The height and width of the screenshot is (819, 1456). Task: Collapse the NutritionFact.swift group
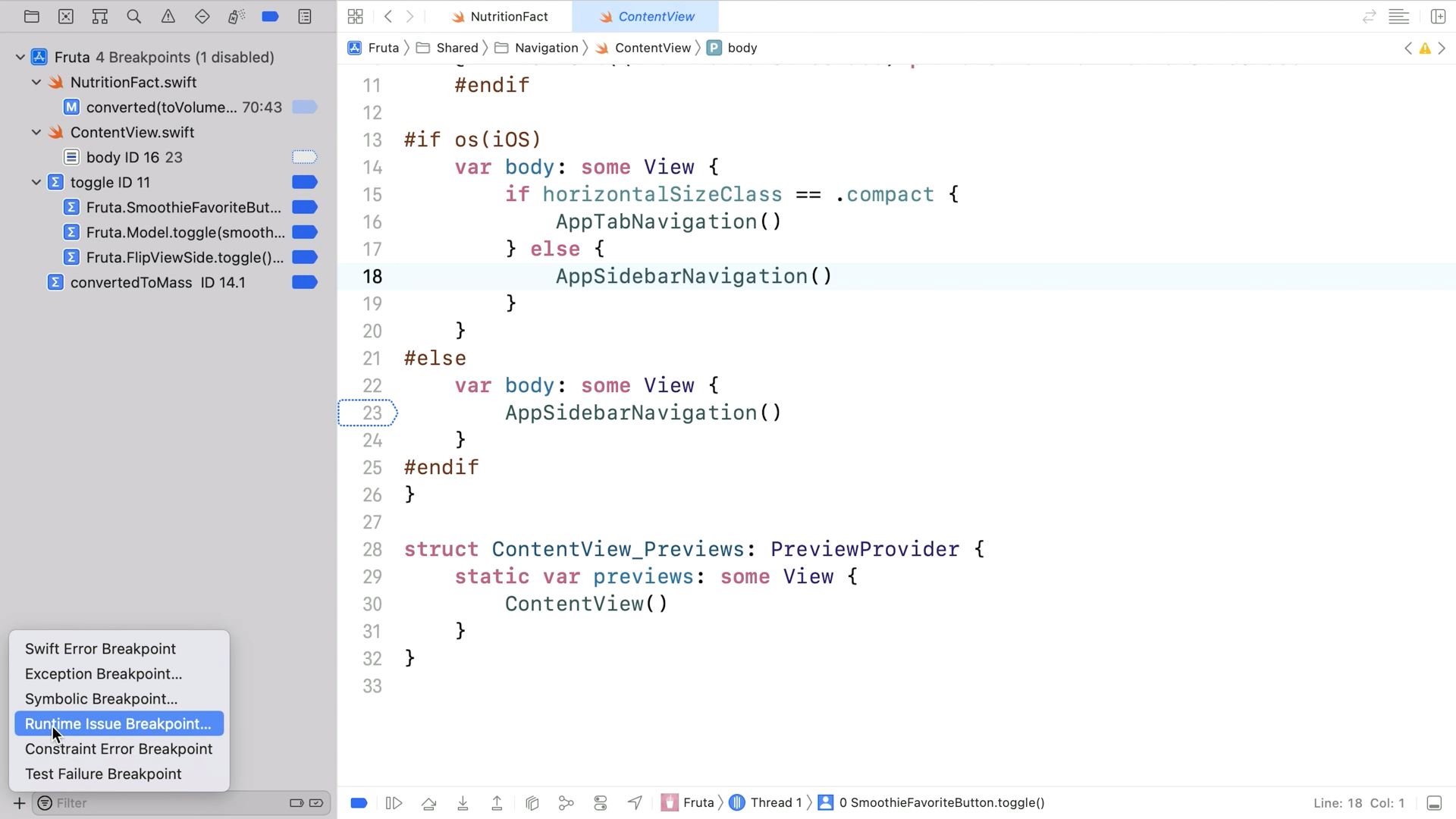click(x=36, y=82)
